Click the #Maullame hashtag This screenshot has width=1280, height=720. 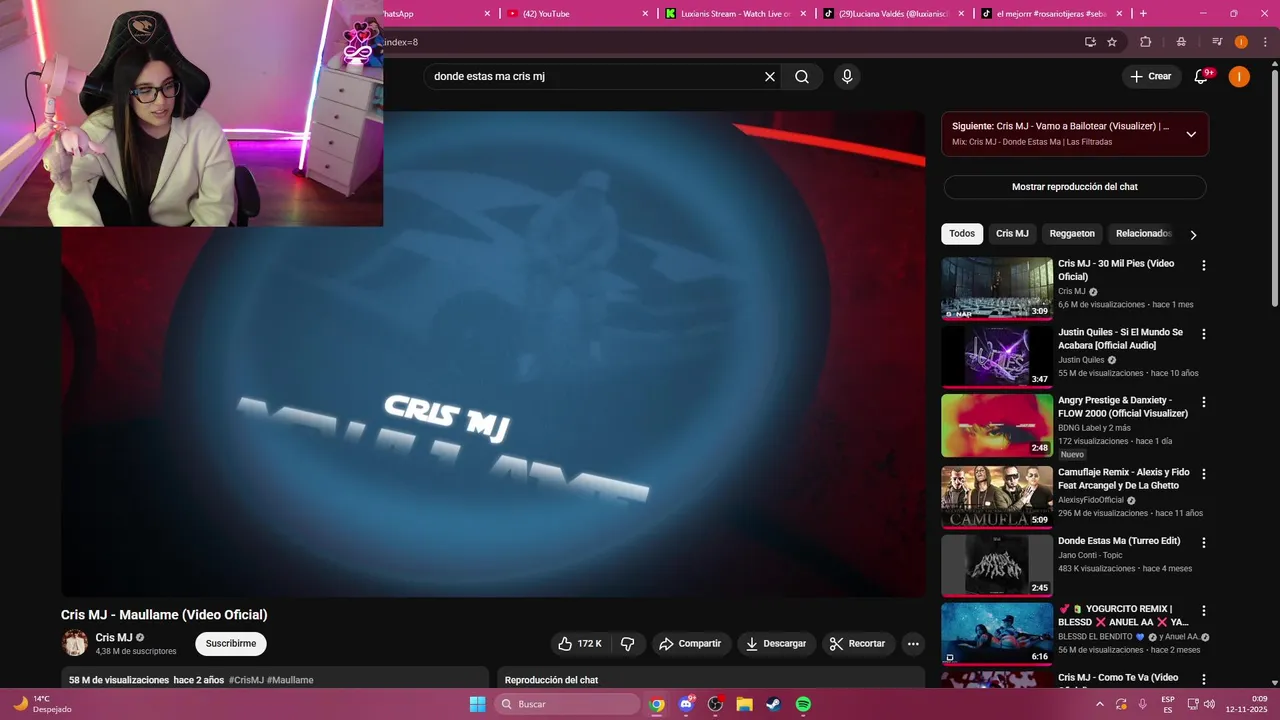click(x=290, y=680)
